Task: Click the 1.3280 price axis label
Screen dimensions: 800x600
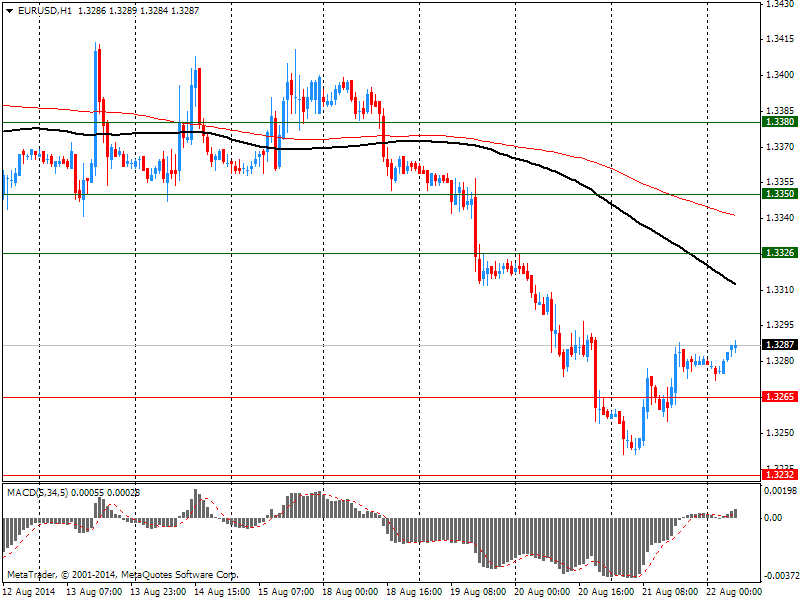Action: (x=780, y=361)
